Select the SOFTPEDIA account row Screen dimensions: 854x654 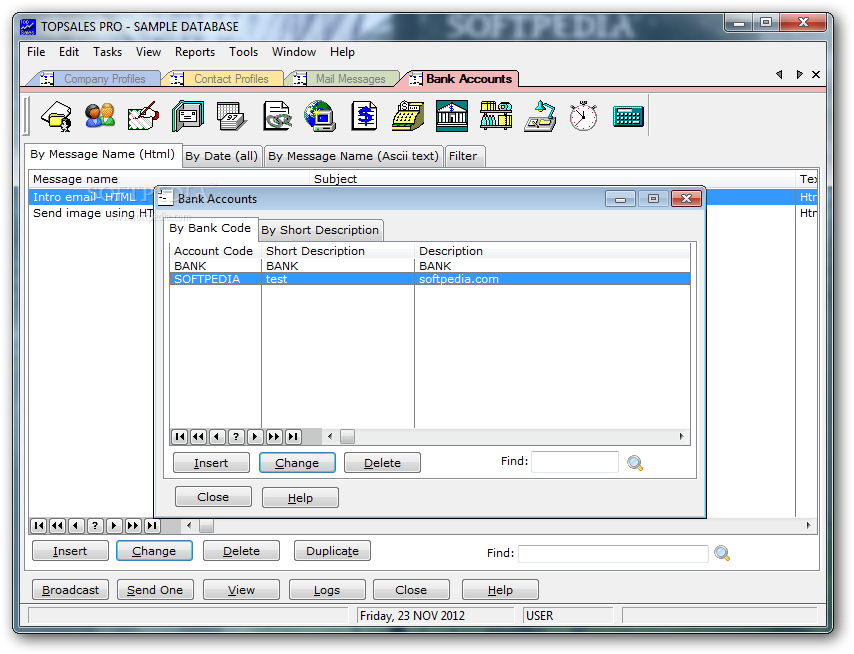tap(430, 279)
